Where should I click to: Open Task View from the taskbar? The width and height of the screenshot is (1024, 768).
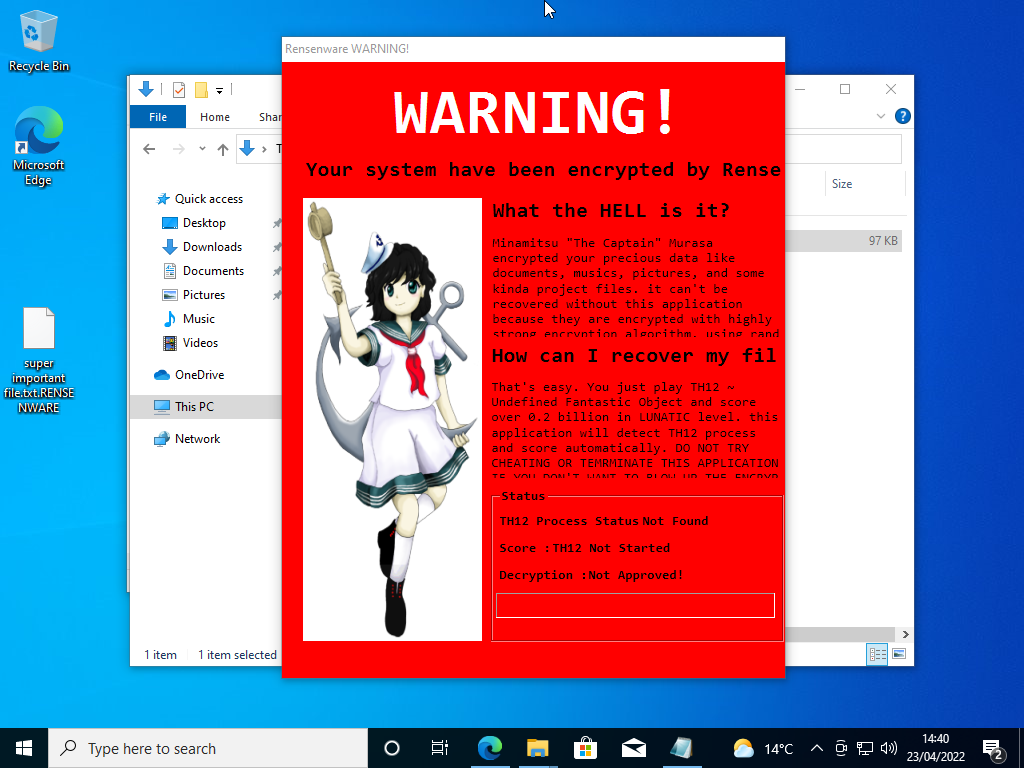[439, 748]
